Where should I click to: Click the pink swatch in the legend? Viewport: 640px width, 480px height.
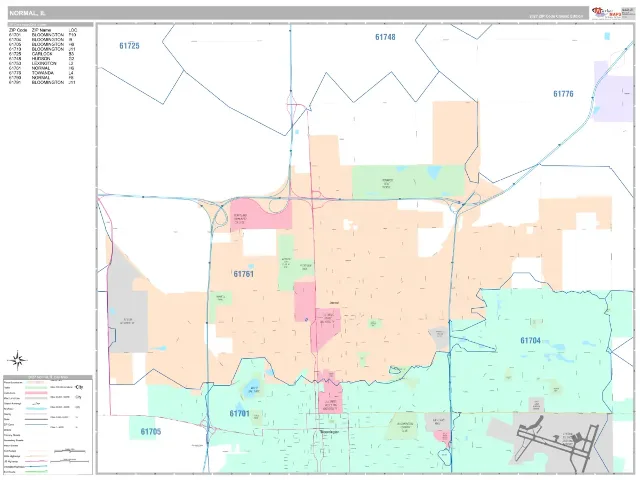coord(36,393)
